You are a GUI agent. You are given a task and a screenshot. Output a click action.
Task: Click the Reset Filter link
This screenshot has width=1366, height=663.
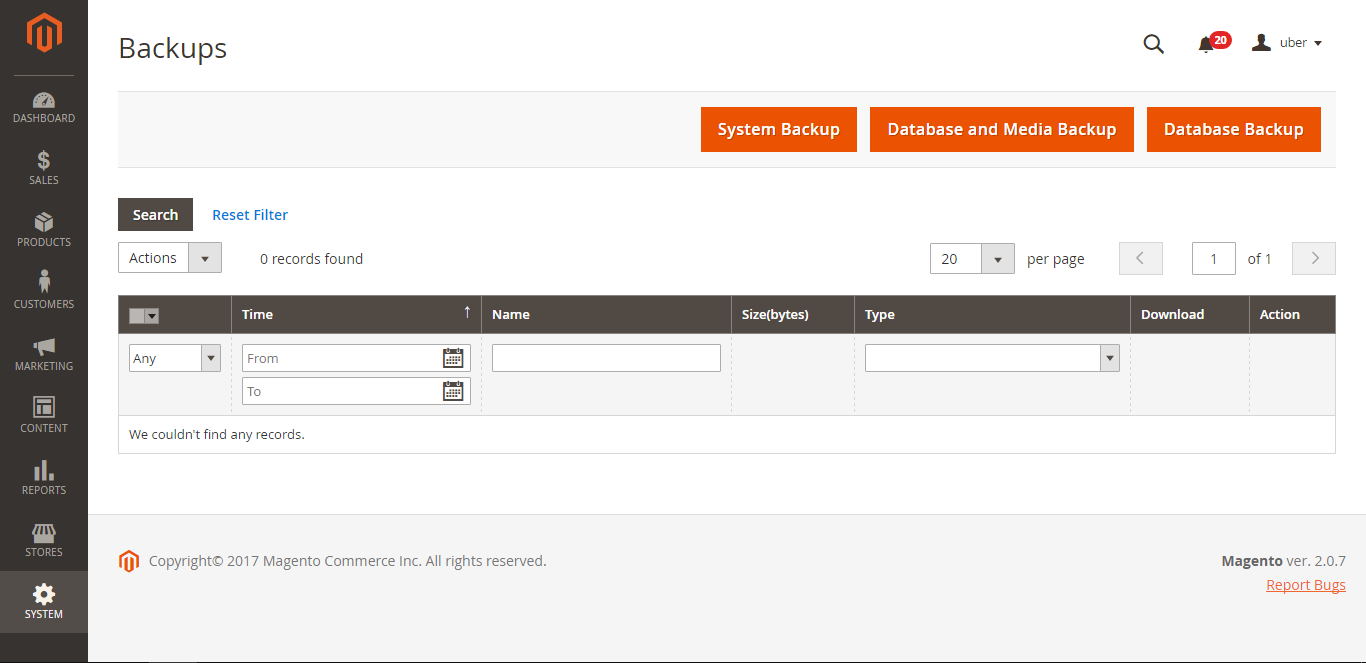(250, 215)
